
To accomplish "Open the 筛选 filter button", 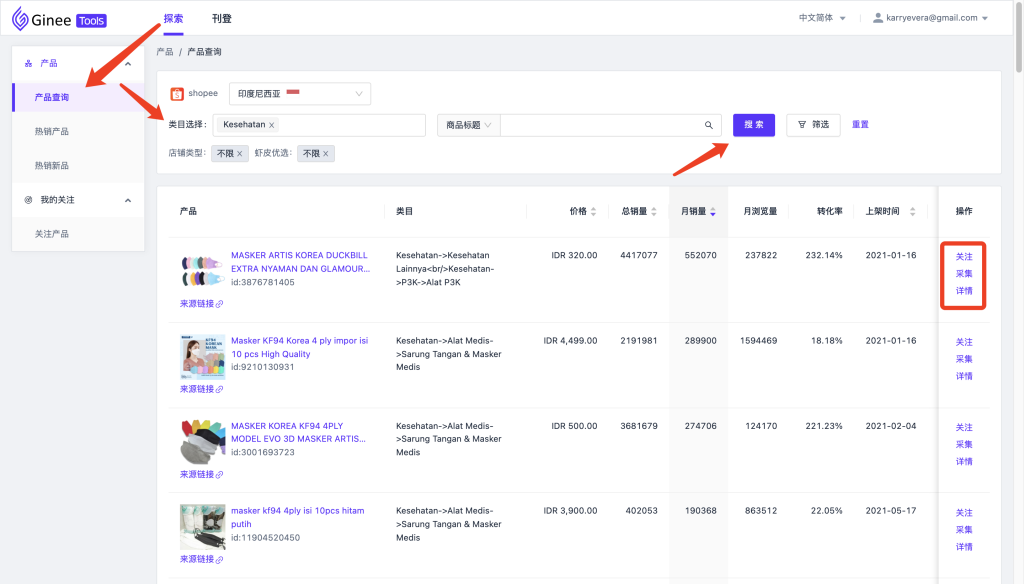I will point(812,125).
